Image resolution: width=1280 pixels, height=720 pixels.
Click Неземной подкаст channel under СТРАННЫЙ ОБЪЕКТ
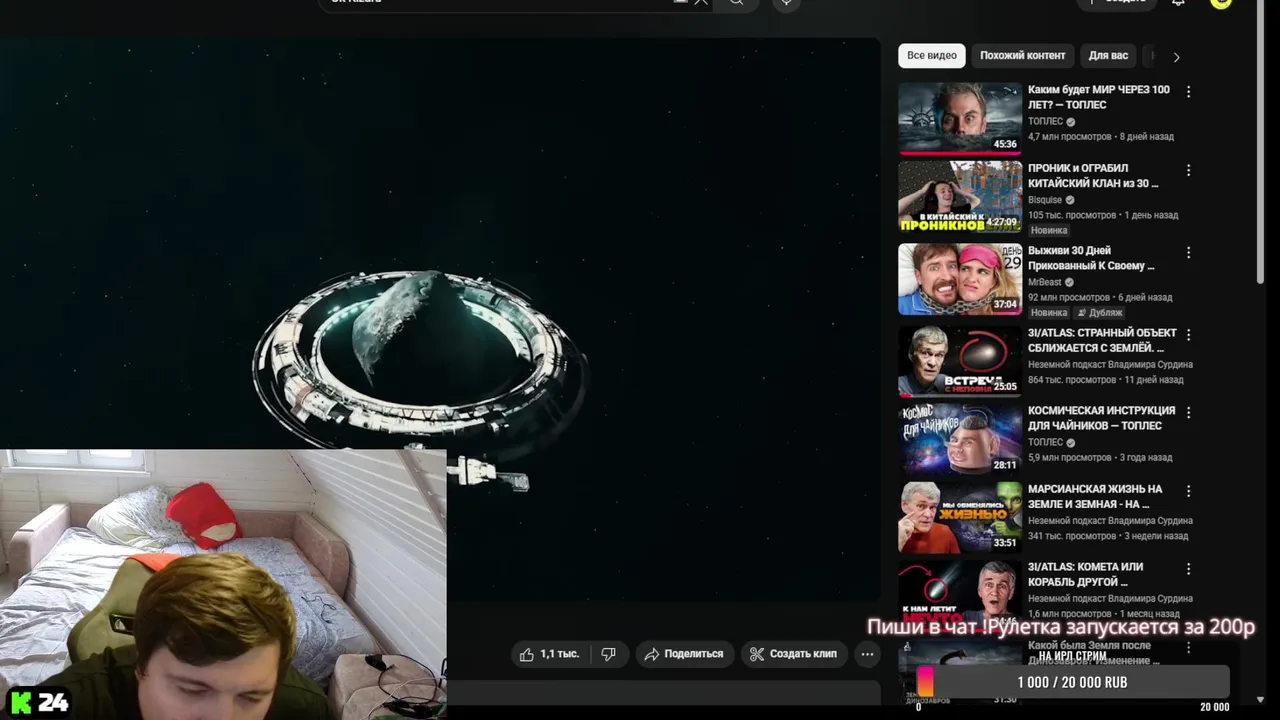coord(1110,365)
